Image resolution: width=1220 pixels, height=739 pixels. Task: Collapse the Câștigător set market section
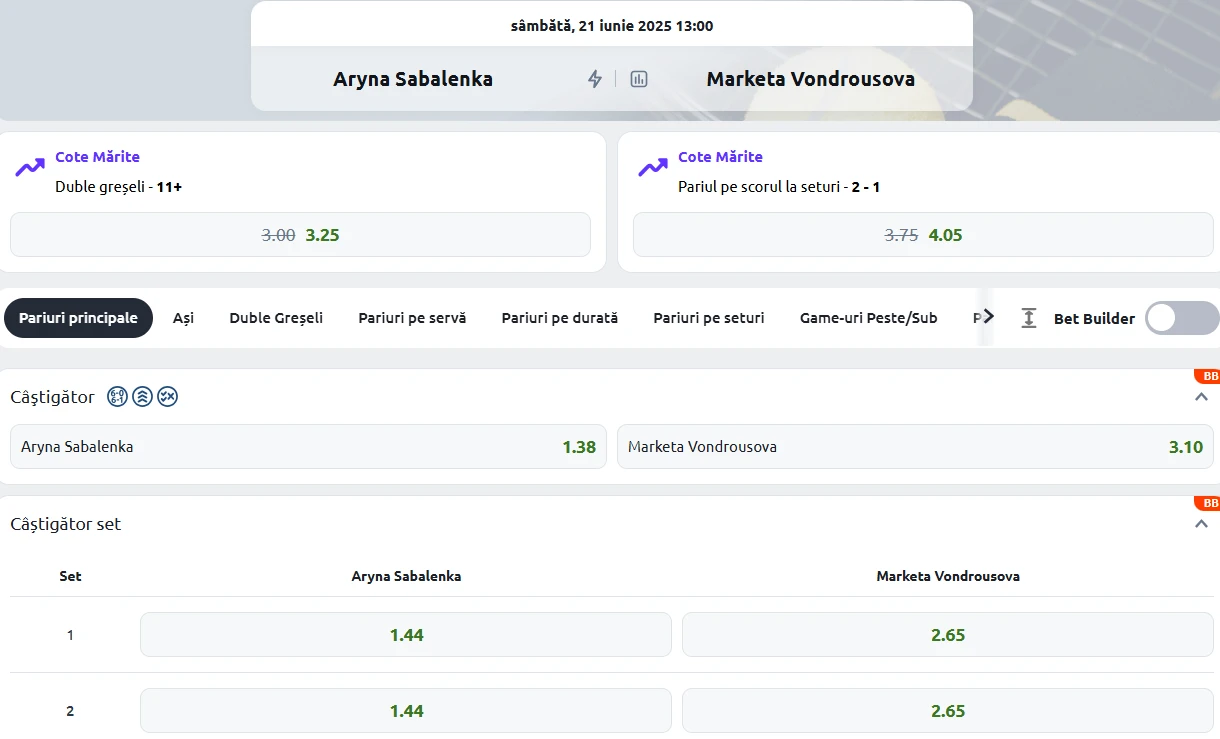point(1202,524)
